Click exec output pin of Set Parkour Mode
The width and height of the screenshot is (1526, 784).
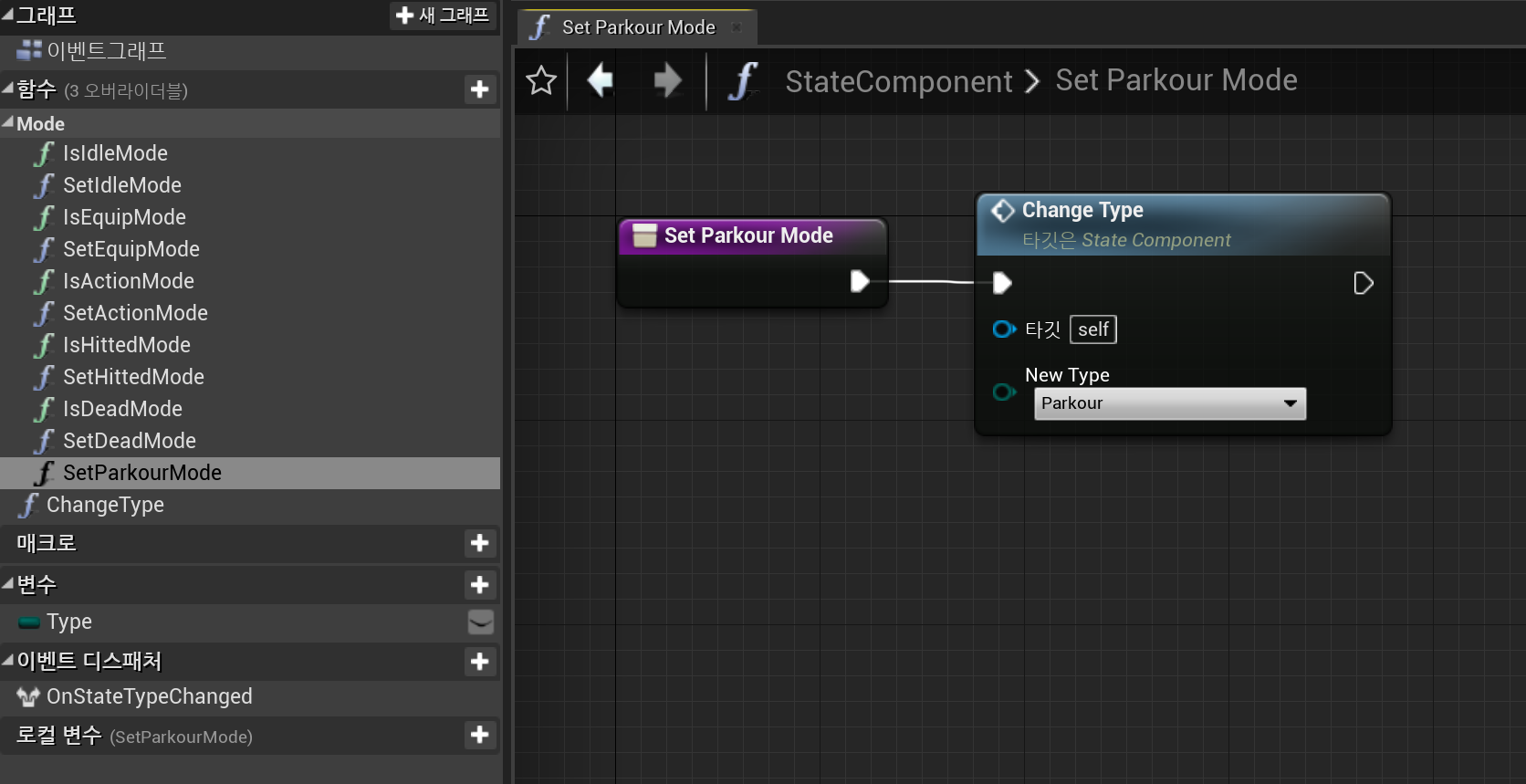859,281
